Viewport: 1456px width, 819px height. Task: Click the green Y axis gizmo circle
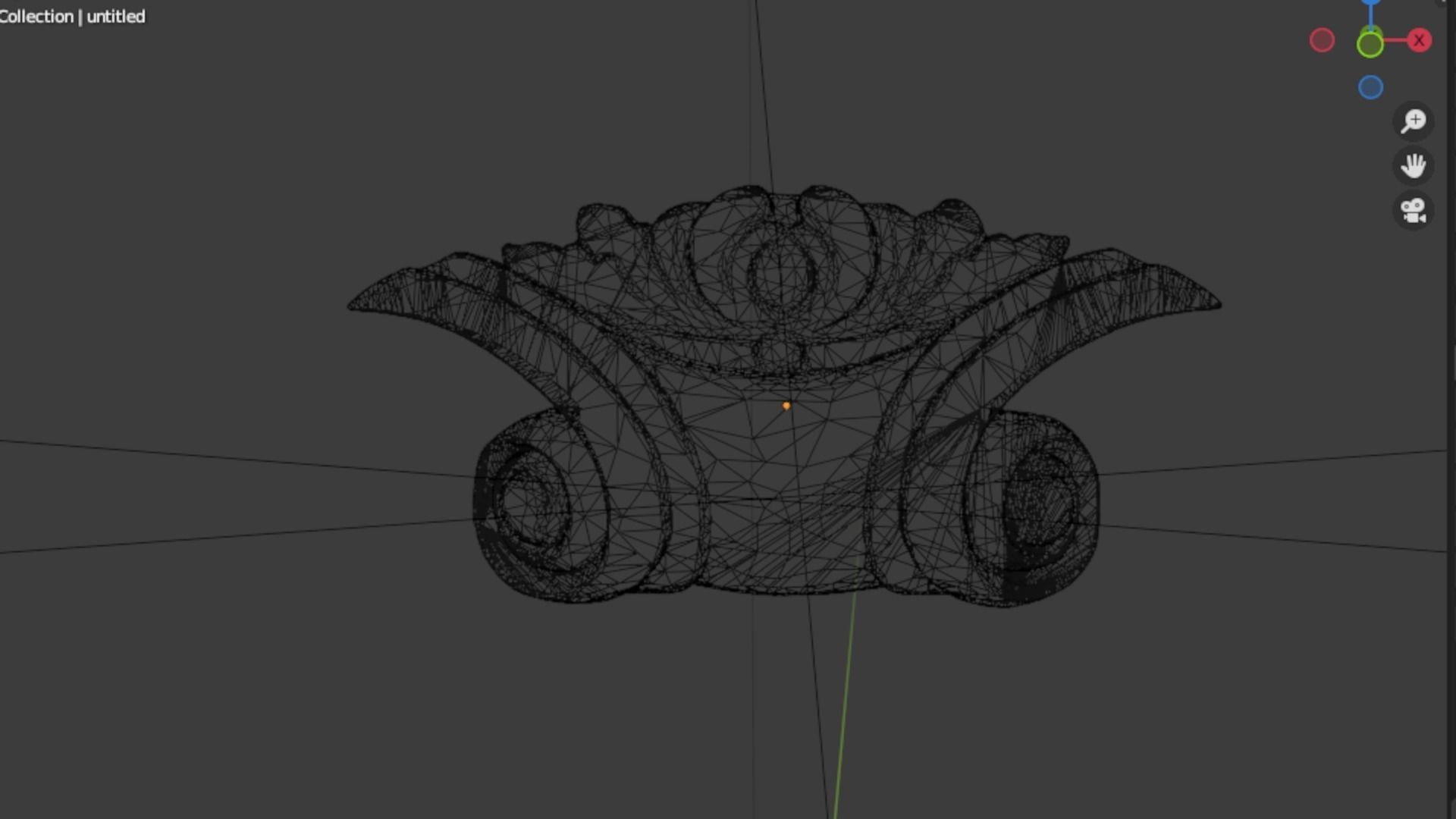tap(1370, 45)
